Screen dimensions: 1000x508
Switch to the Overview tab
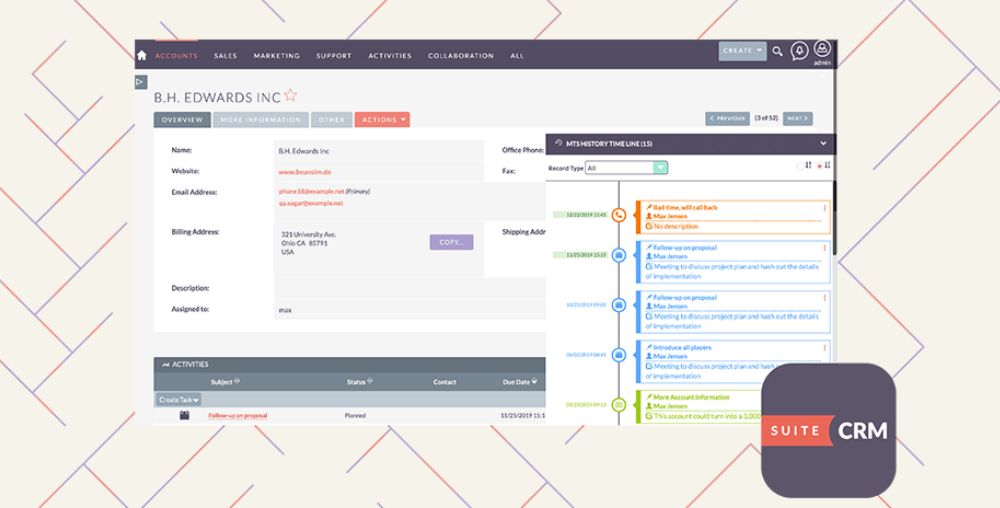coord(182,120)
